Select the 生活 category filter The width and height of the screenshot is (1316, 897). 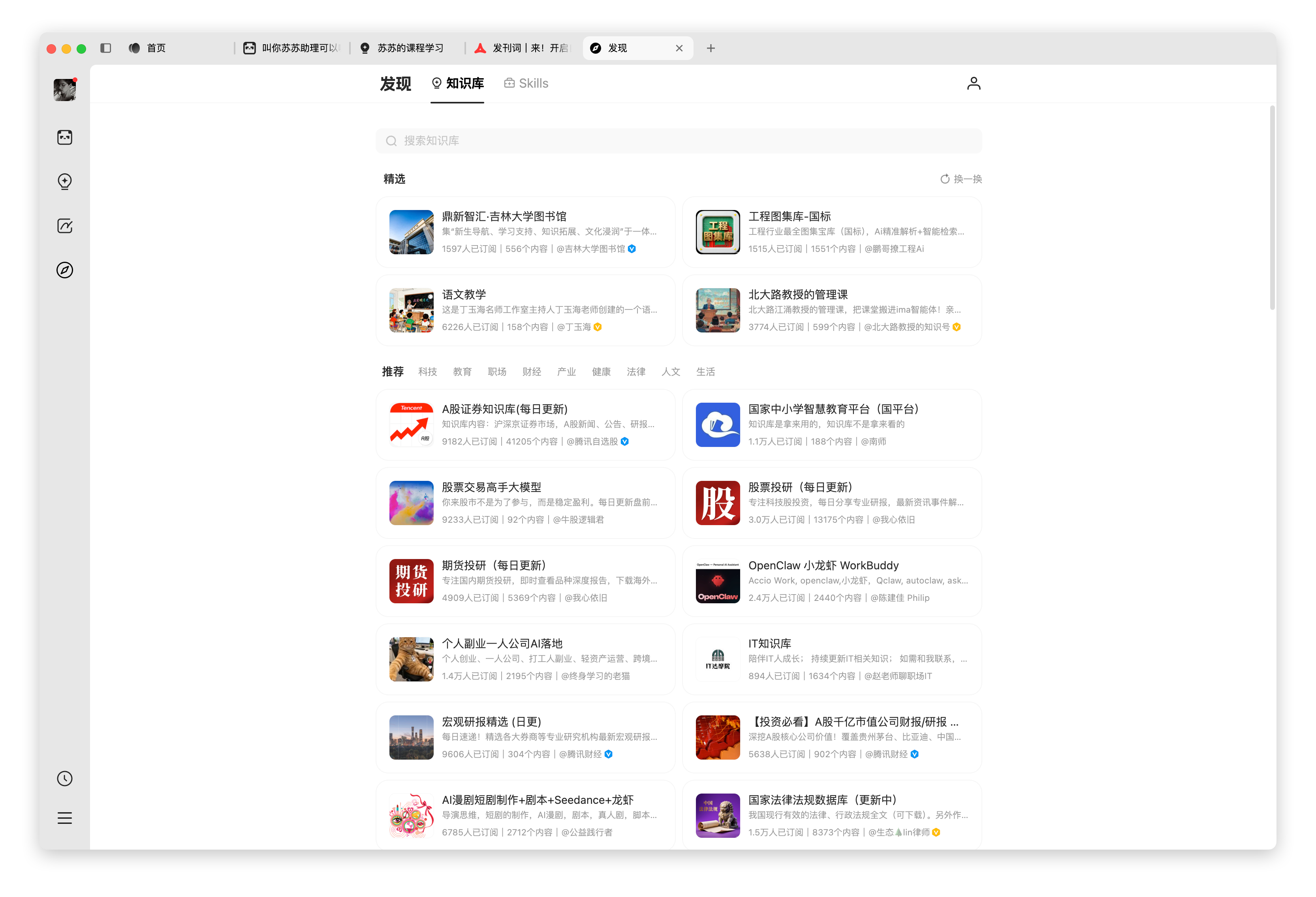point(705,371)
